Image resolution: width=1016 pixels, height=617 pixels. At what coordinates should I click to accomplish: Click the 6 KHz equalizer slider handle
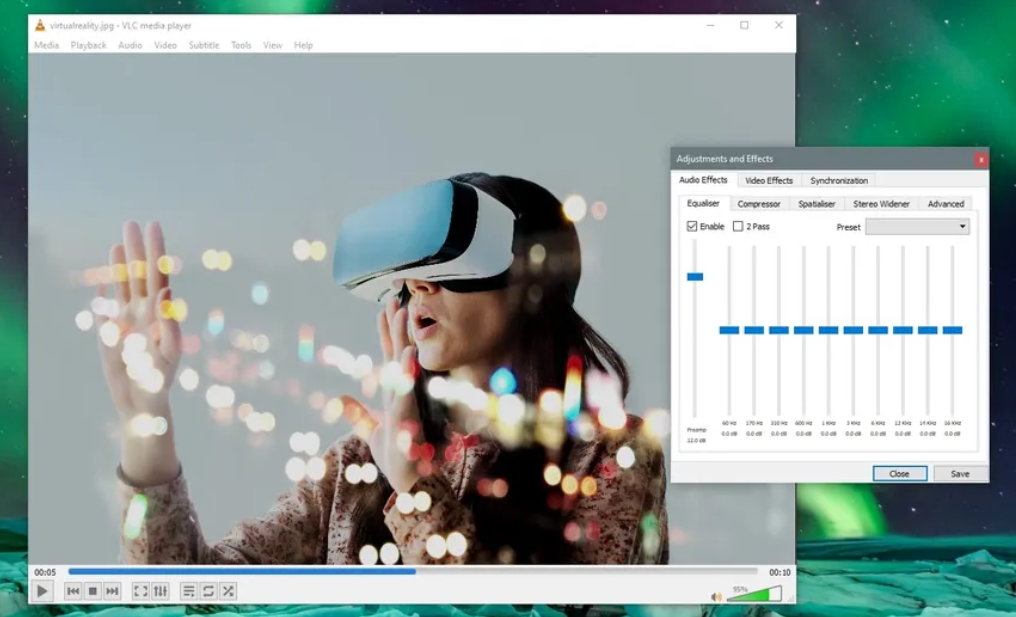[878, 330]
